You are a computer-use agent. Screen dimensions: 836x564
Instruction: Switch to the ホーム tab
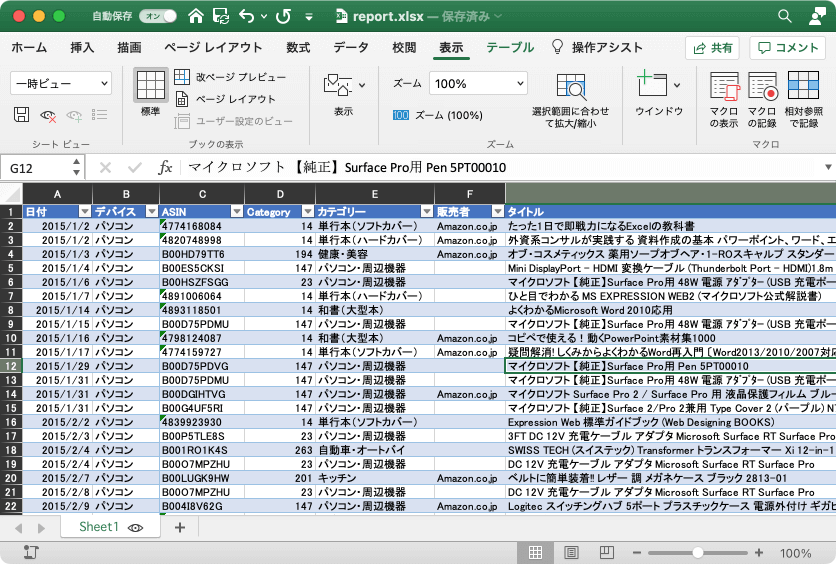(x=29, y=47)
